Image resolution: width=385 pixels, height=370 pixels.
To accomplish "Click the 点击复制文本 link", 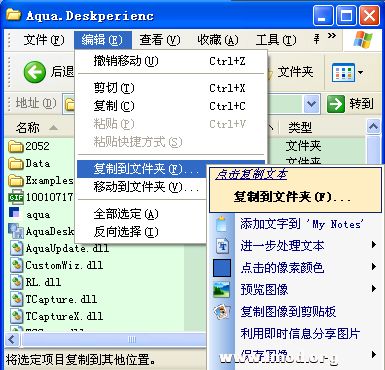I will (x=251, y=174).
